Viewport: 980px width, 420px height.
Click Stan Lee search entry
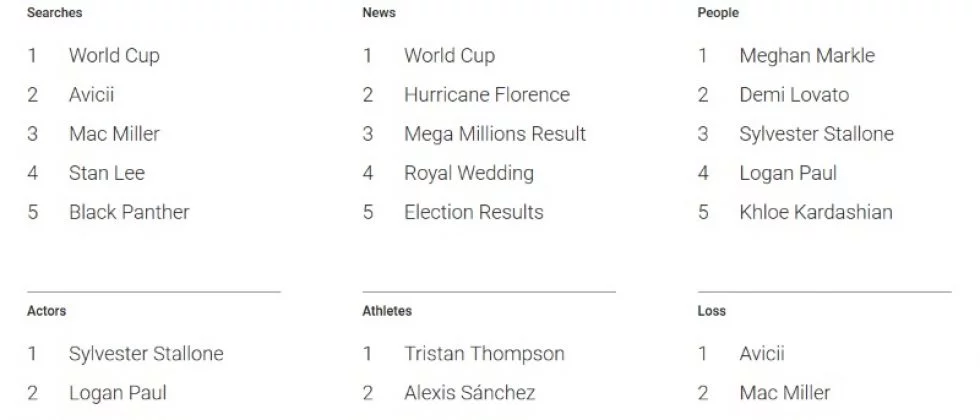pyautogui.click(x=107, y=173)
